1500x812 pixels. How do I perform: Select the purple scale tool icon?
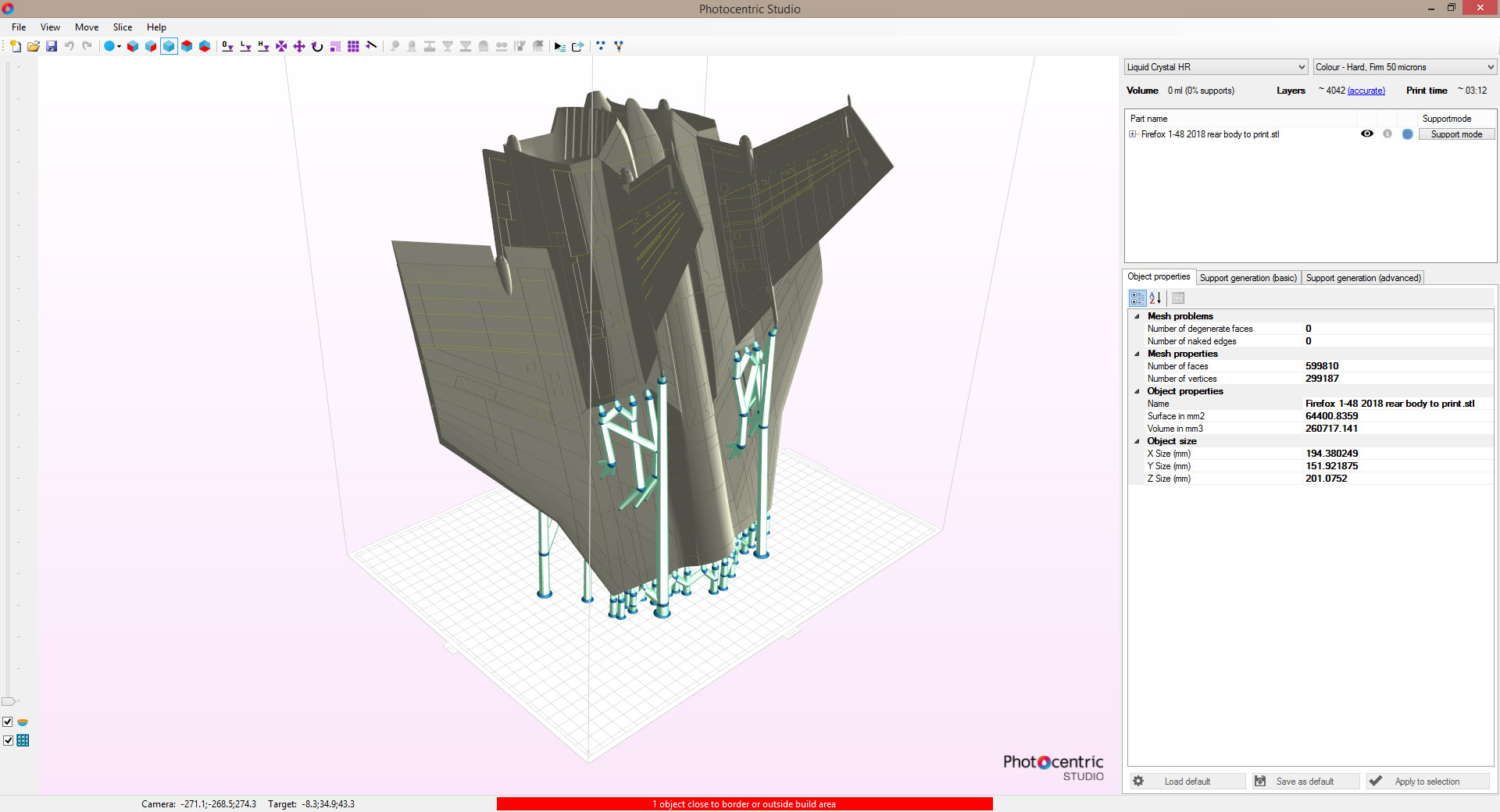pos(281,46)
